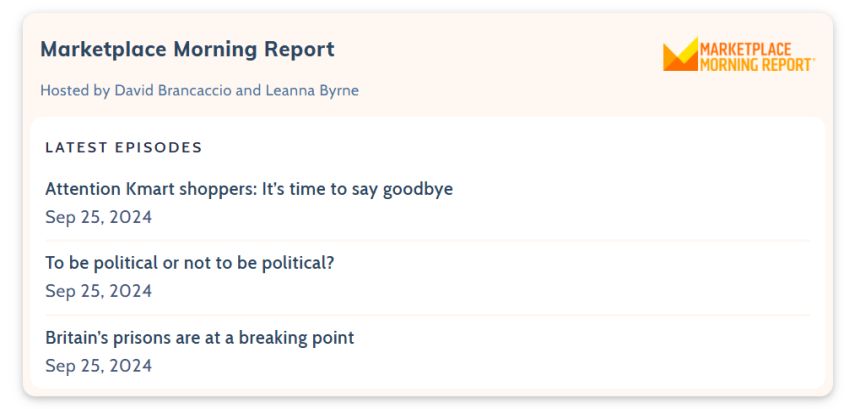Click the orange MARKETPLACE word in logo
The image size is (850, 409).
pyautogui.click(x=745, y=50)
